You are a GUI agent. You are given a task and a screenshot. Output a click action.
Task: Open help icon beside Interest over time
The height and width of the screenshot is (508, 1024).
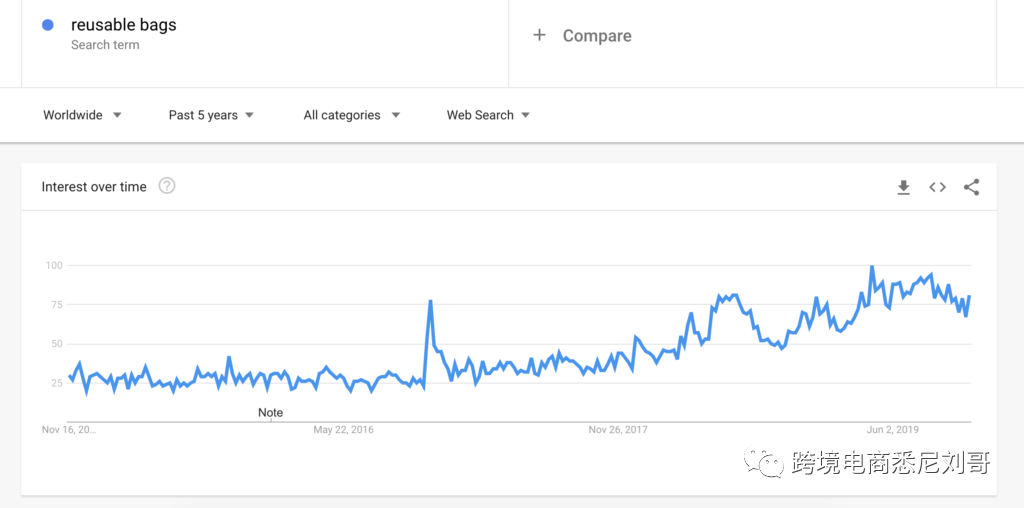167,186
